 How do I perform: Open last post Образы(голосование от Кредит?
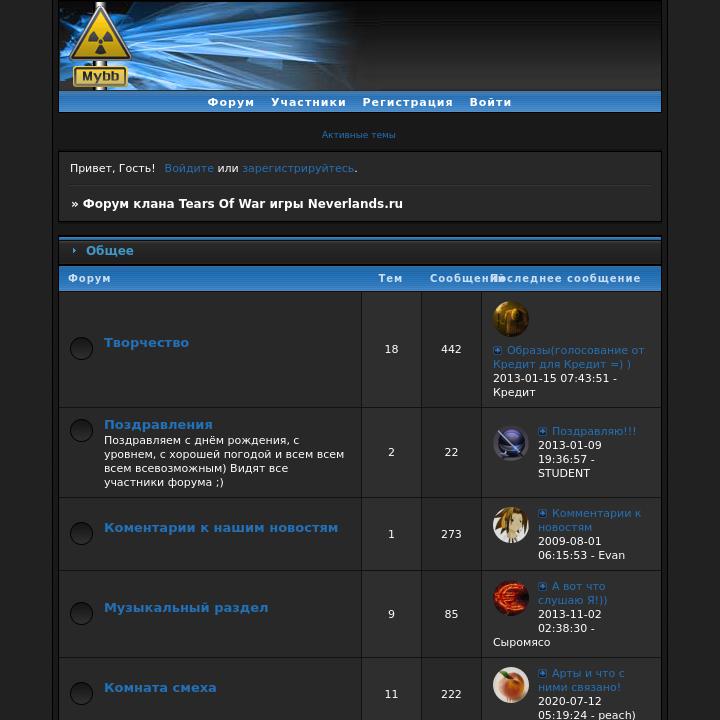pos(569,357)
